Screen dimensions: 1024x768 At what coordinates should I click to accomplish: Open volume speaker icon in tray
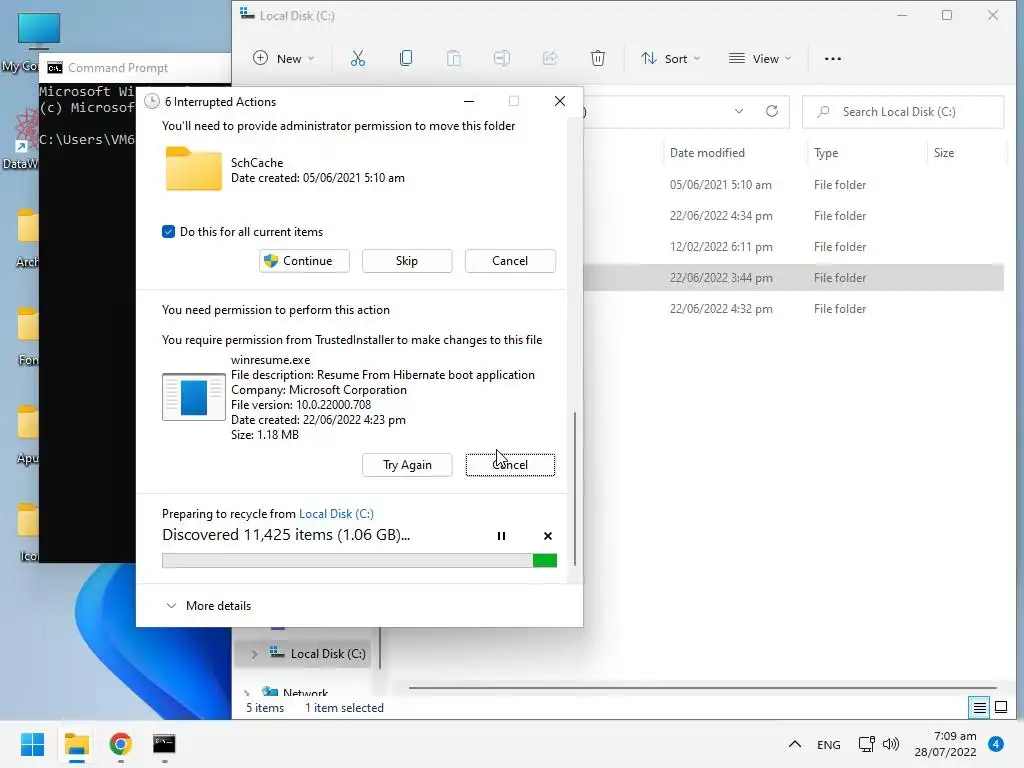(x=891, y=744)
